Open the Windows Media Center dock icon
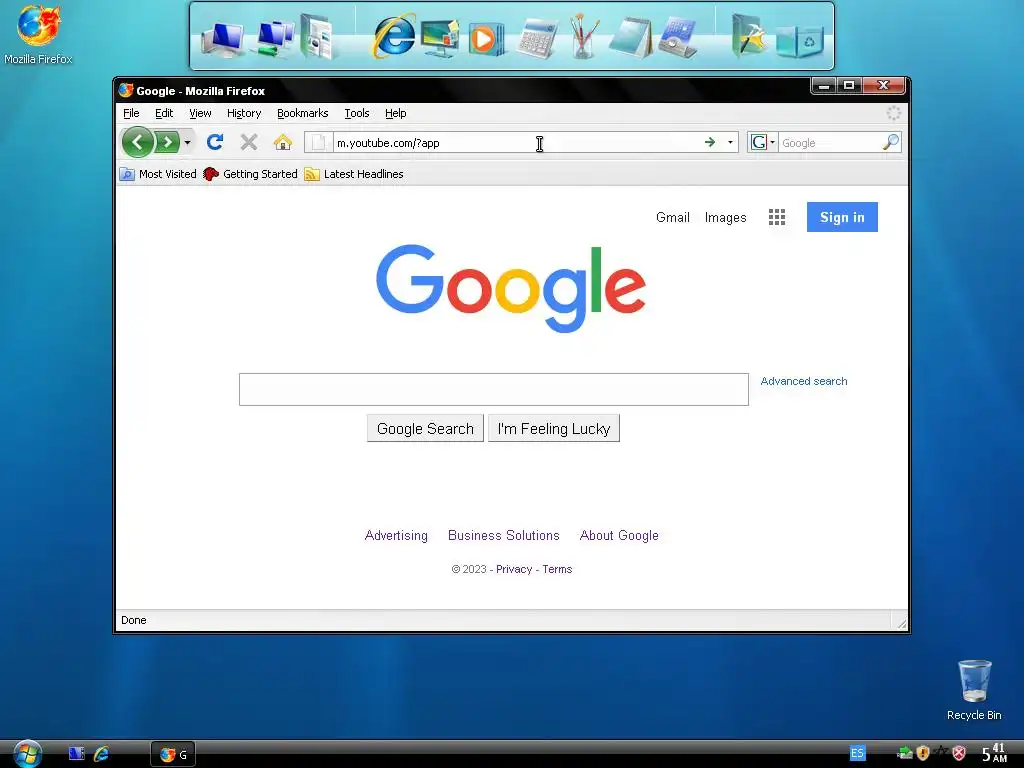1024x768 pixels. click(440, 39)
